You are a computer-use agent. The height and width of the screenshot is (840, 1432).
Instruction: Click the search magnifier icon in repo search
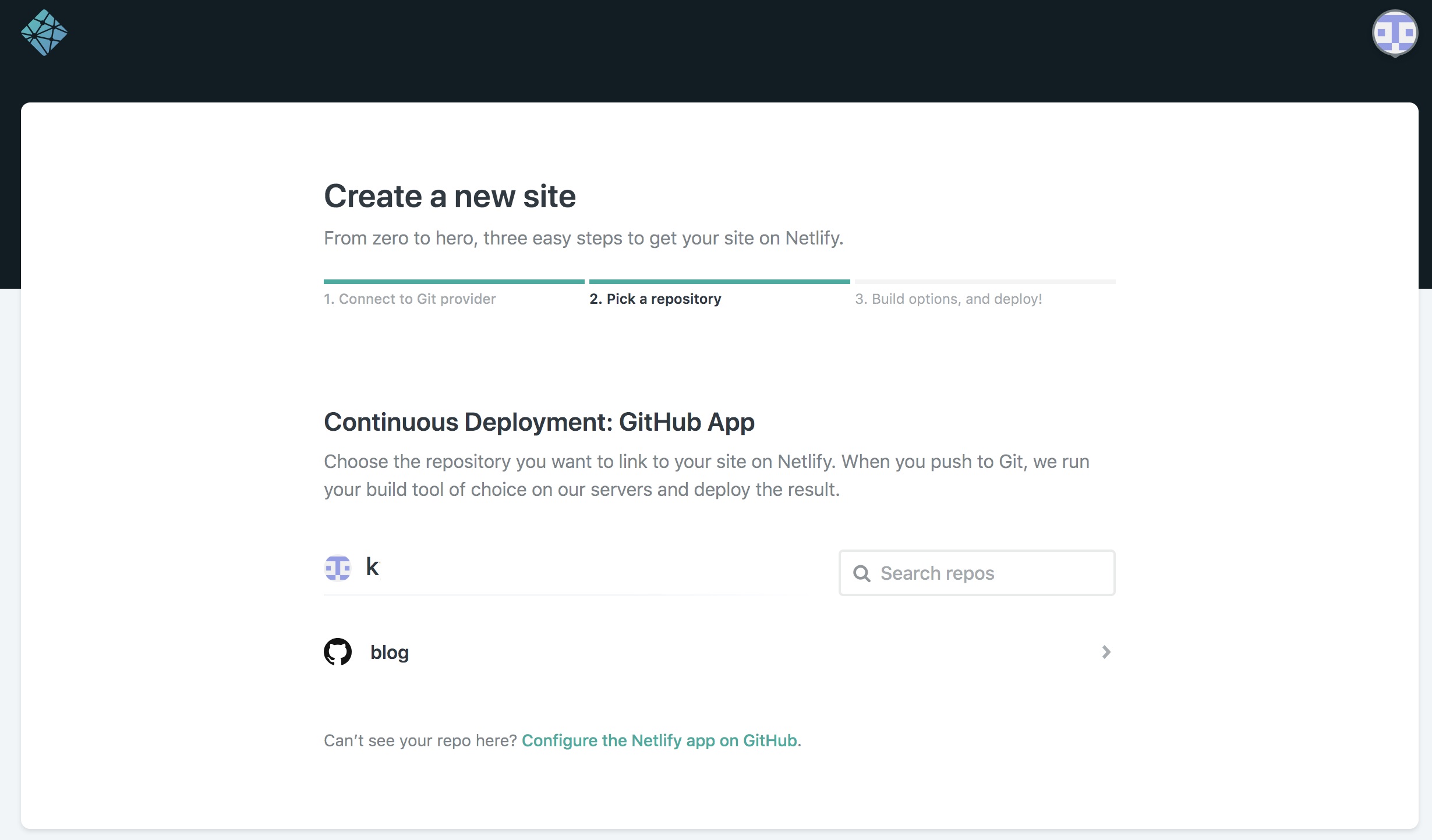click(x=861, y=572)
